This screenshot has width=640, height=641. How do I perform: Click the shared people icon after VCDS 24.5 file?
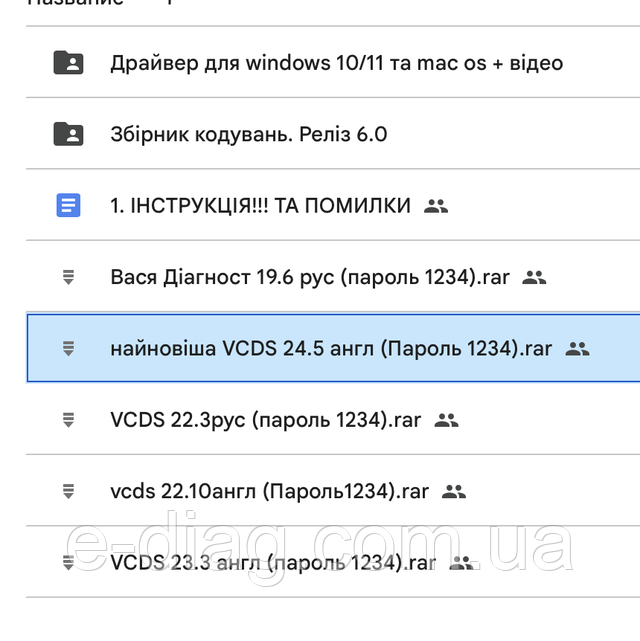(577, 349)
